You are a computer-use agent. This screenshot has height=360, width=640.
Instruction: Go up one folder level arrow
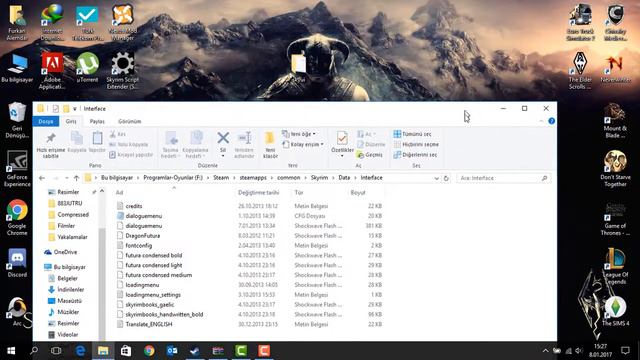[76, 178]
